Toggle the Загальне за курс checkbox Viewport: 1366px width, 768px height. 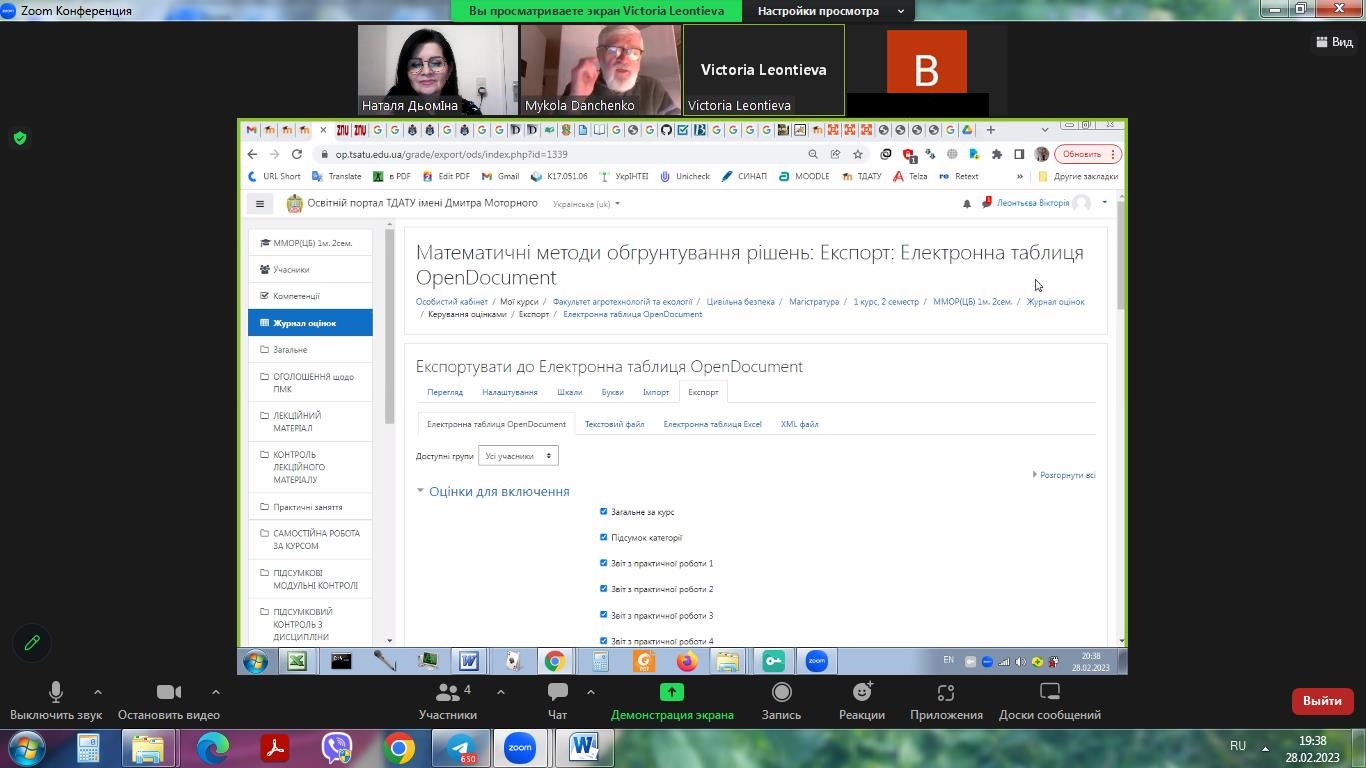(603, 511)
